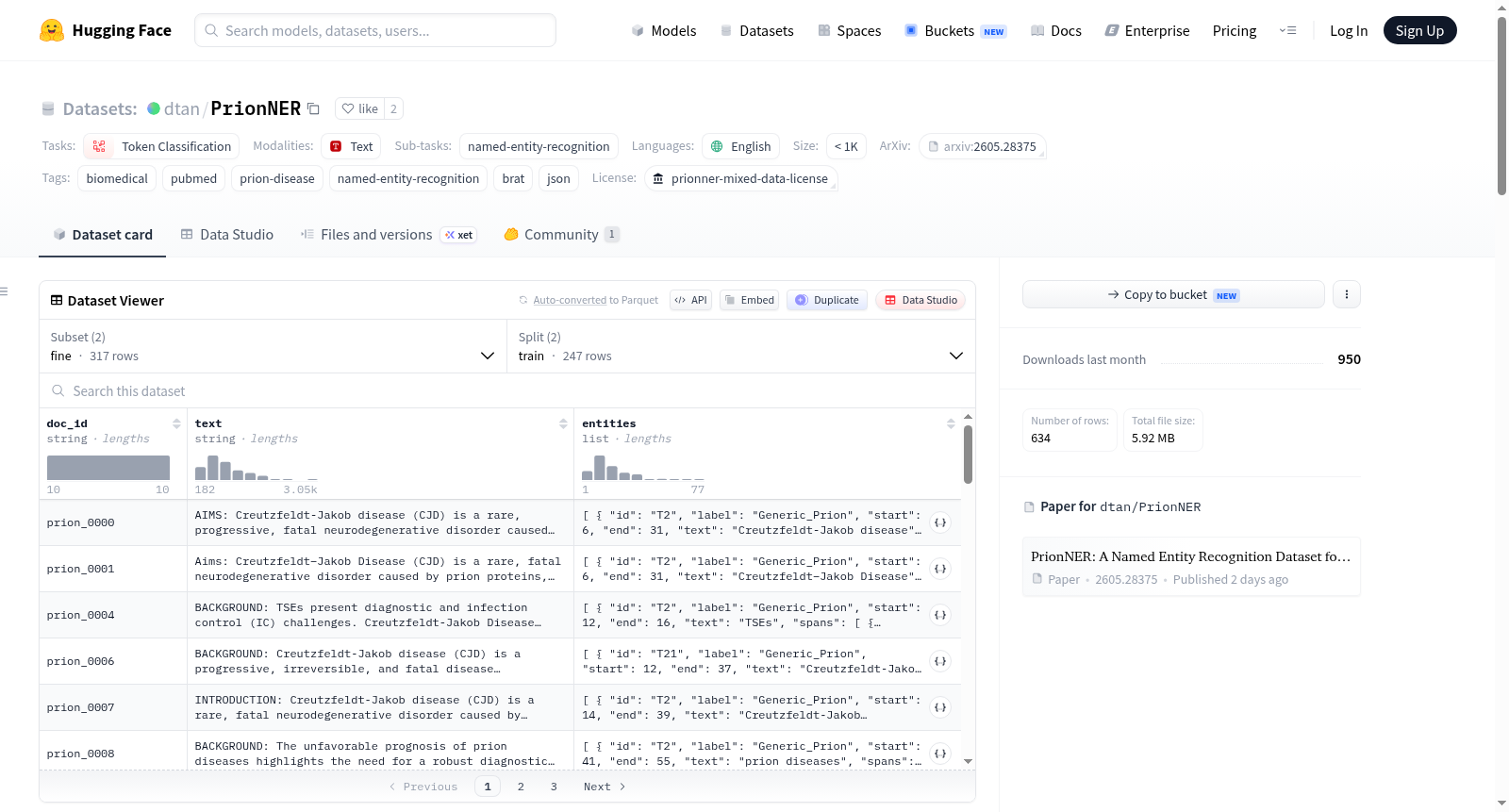The height and width of the screenshot is (812, 1509).
Task: Go to Spaces in the navigation
Action: pos(850,31)
